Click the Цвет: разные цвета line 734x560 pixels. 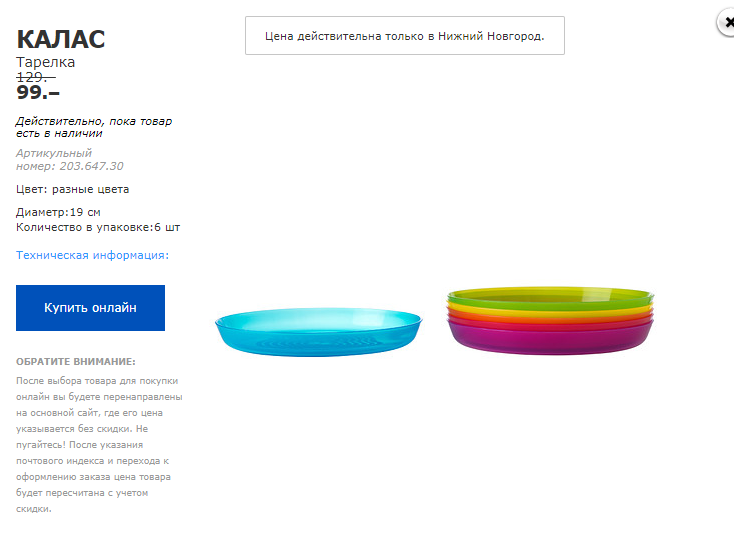pos(72,189)
